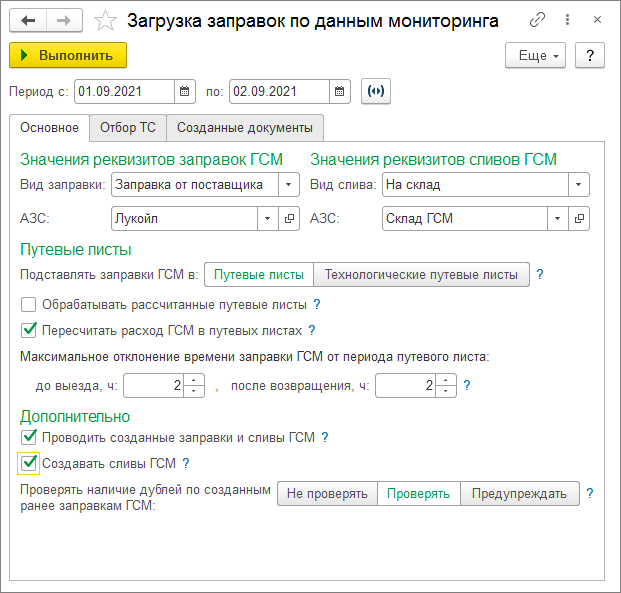The width and height of the screenshot is (621, 593).
Task: Uncheck Пересчитать расход ГСМ в путевых листах
Action: 28,330
